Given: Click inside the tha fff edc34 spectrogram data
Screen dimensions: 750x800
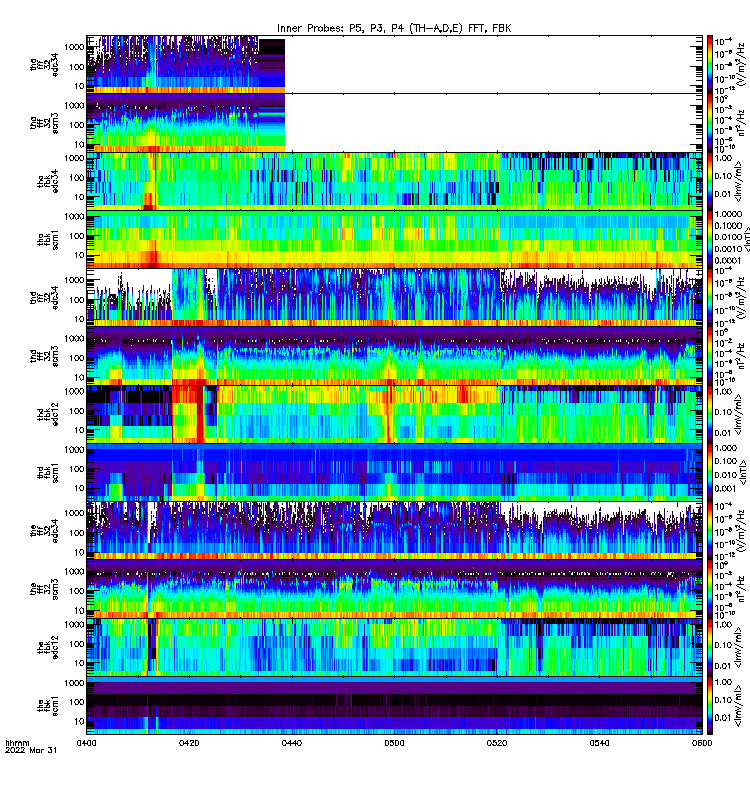Looking at the screenshot, I should click(186, 65).
